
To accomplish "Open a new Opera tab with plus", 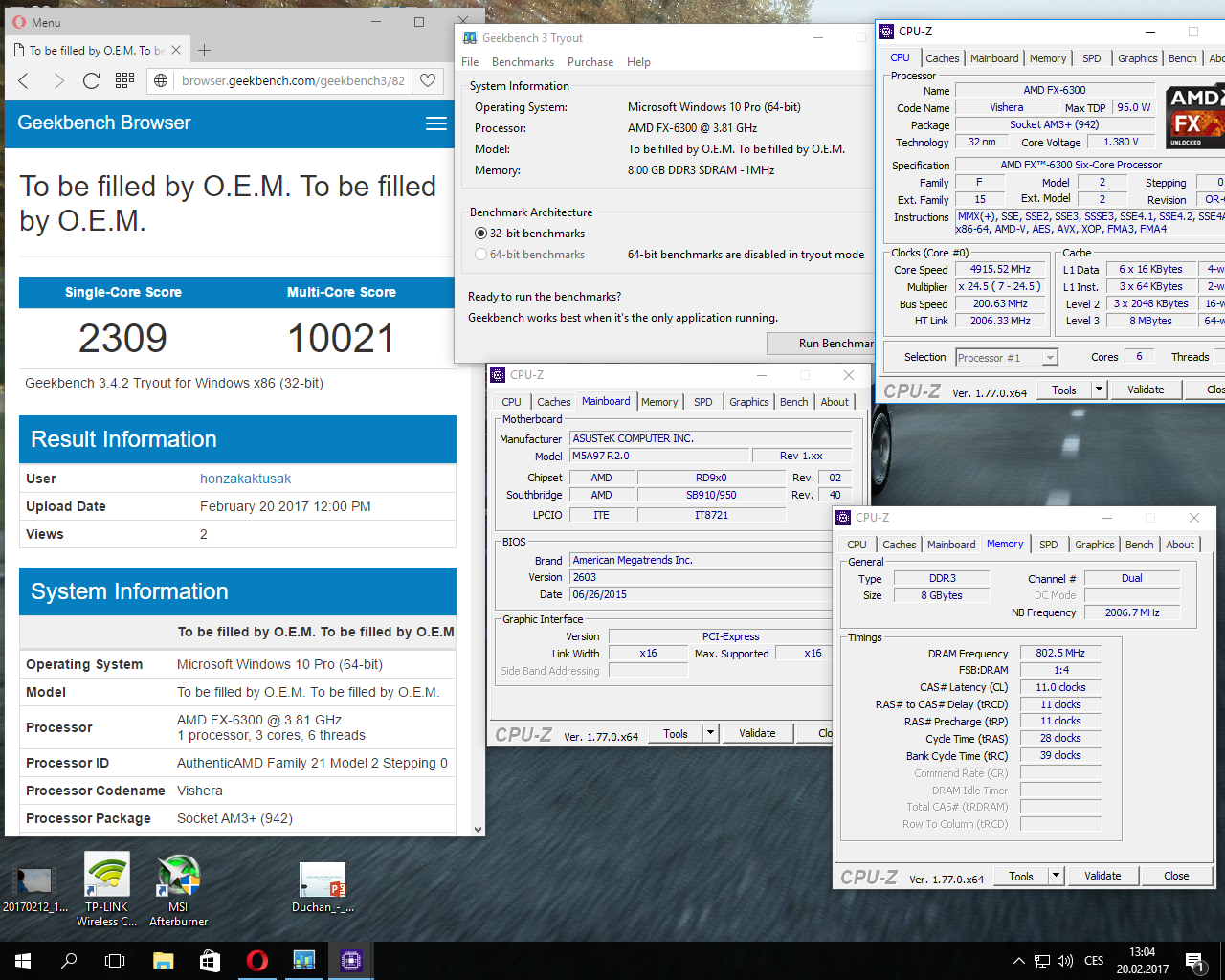I will [204, 50].
